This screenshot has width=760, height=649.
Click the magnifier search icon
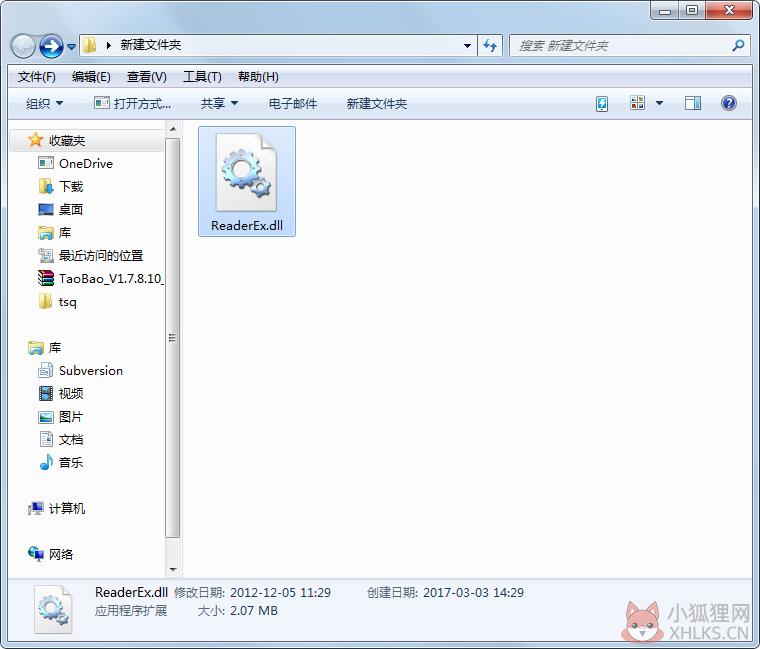tap(738, 46)
